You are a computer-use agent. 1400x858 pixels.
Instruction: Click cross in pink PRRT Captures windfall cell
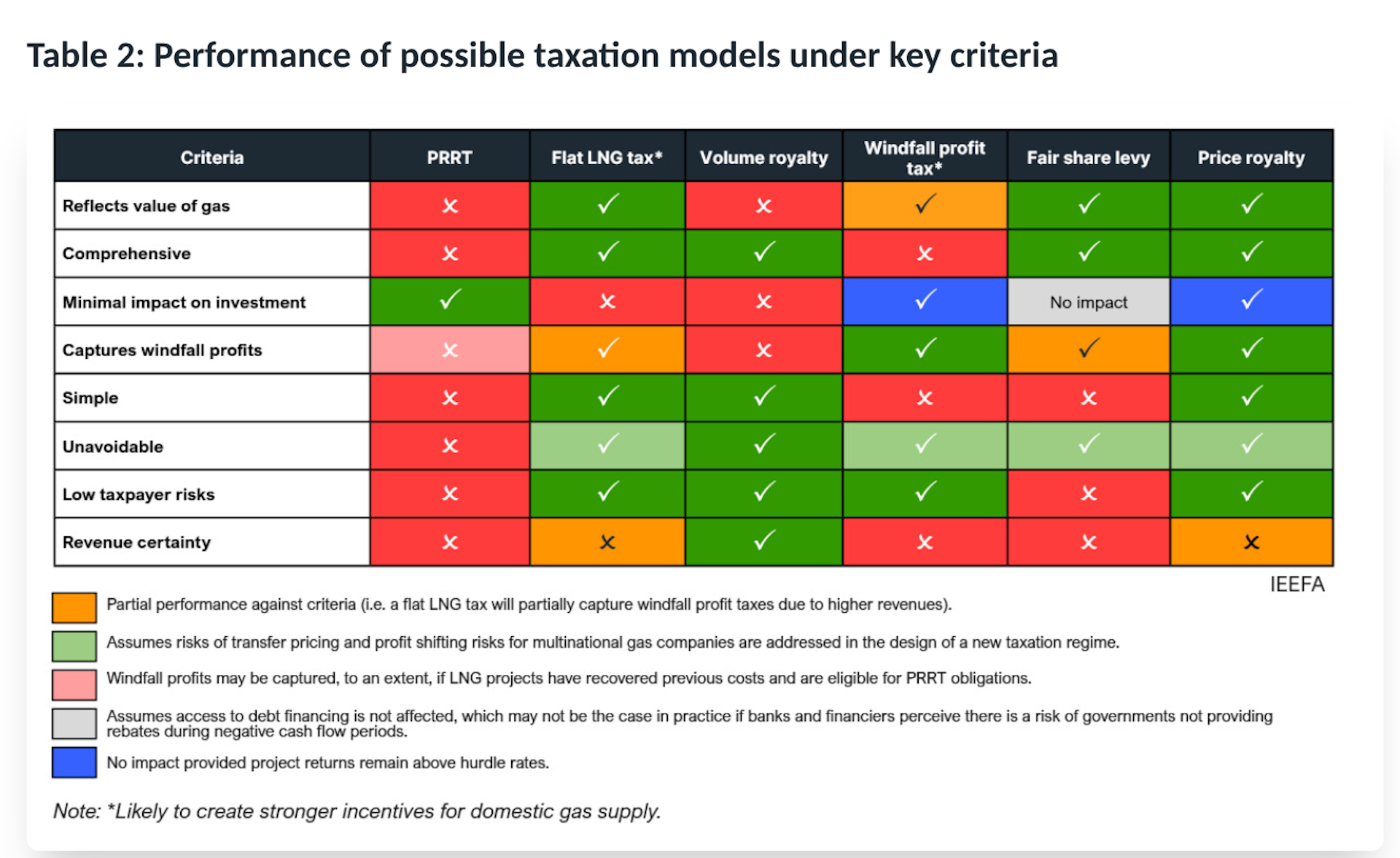(450, 350)
